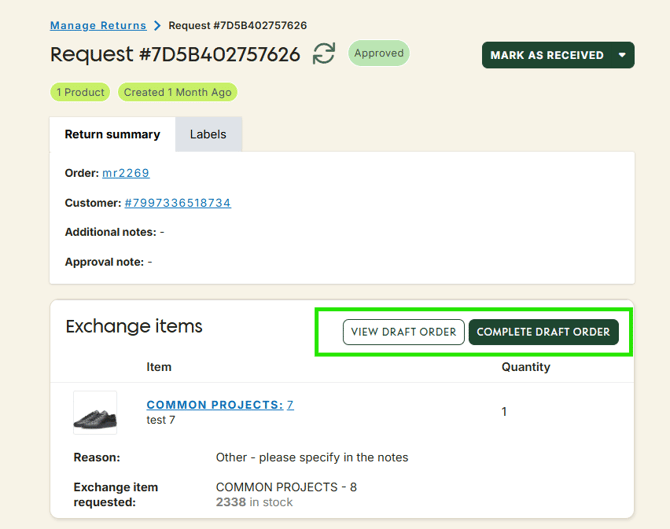Open the COMMON PROJECTS: 7 item link
670x529 pixels.
(220, 405)
